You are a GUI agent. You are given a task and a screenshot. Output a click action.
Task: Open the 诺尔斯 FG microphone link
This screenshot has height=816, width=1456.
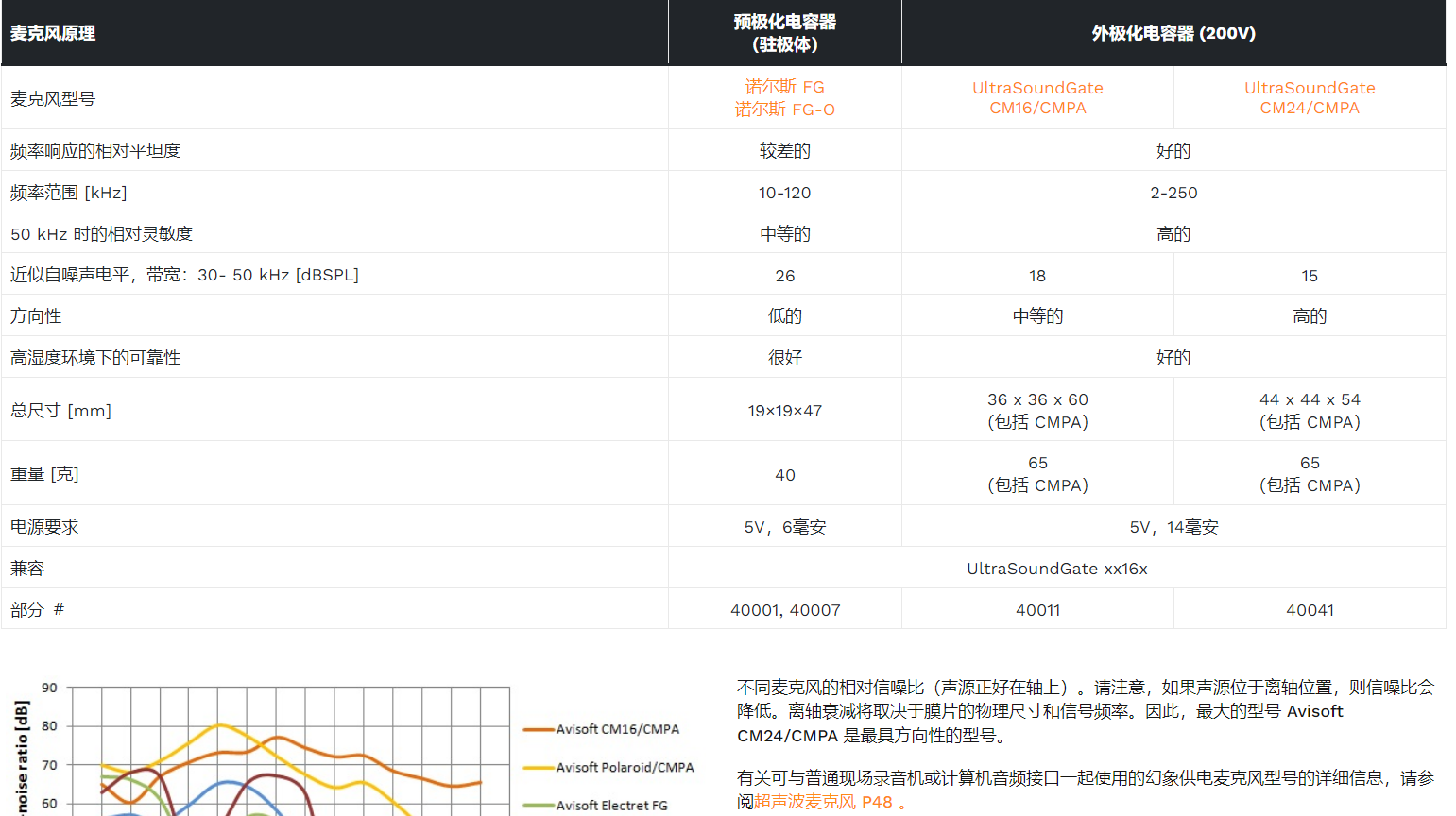click(784, 87)
